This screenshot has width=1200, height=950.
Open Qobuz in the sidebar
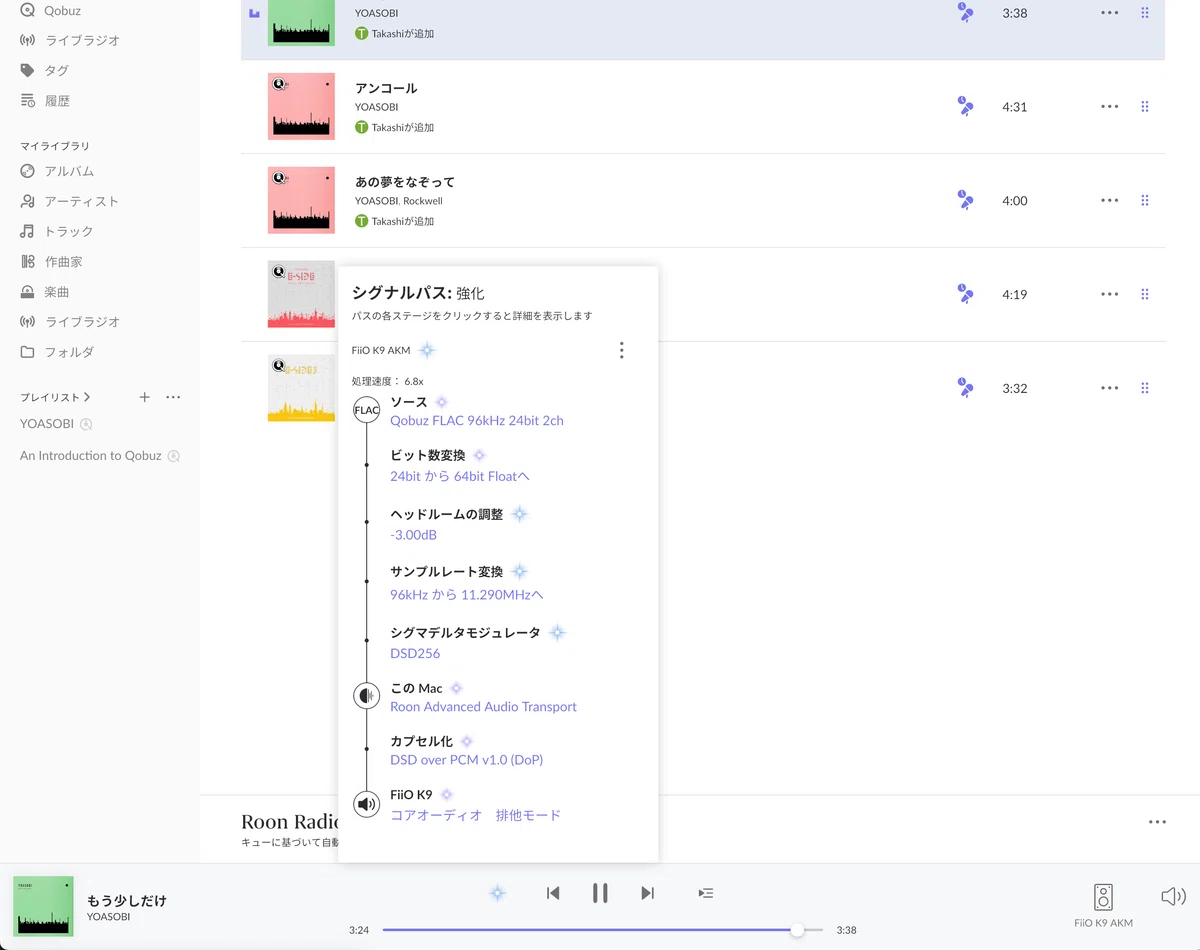[52, 10]
